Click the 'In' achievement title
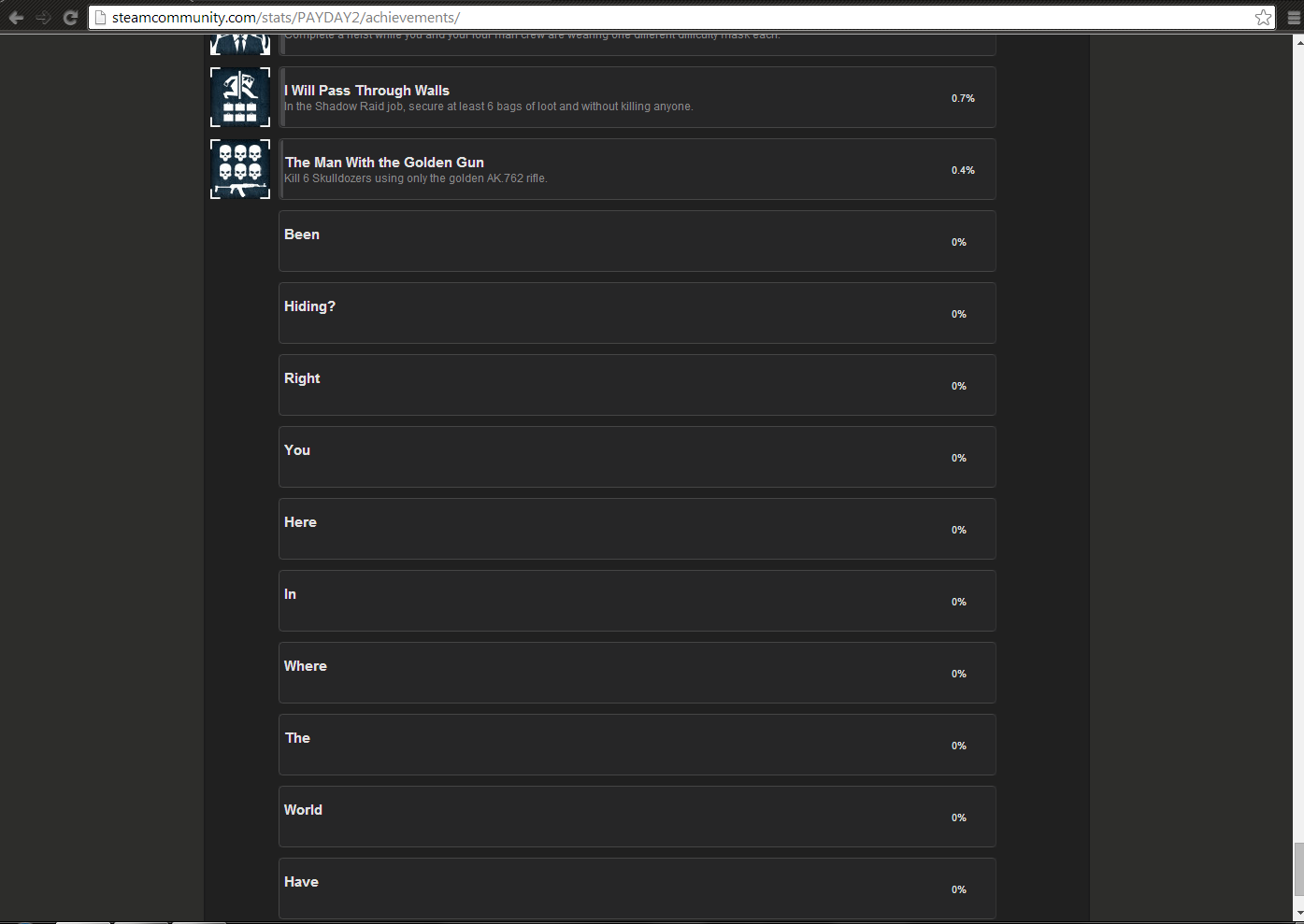Image resolution: width=1304 pixels, height=924 pixels. pos(290,594)
